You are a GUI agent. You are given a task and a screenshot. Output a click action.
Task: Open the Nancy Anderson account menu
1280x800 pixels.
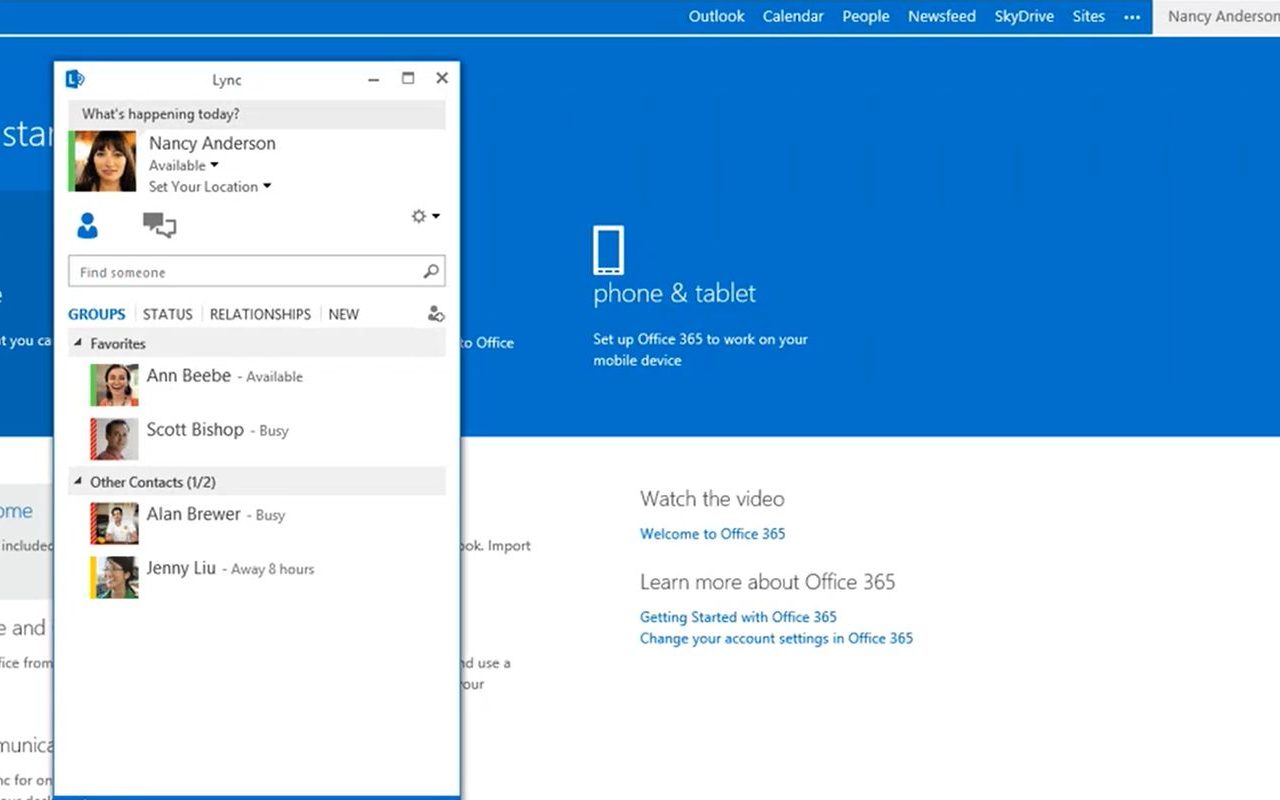[1216, 17]
